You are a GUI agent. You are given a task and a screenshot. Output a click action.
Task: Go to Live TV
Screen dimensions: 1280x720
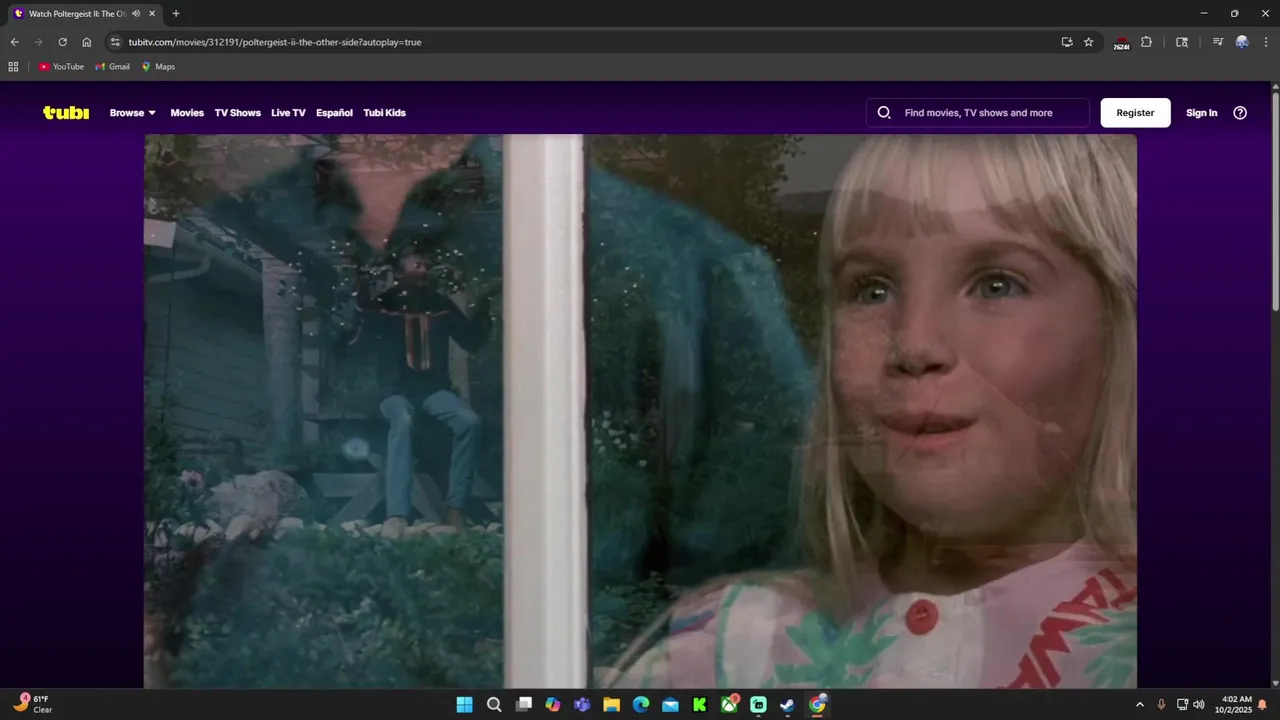[x=288, y=113]
